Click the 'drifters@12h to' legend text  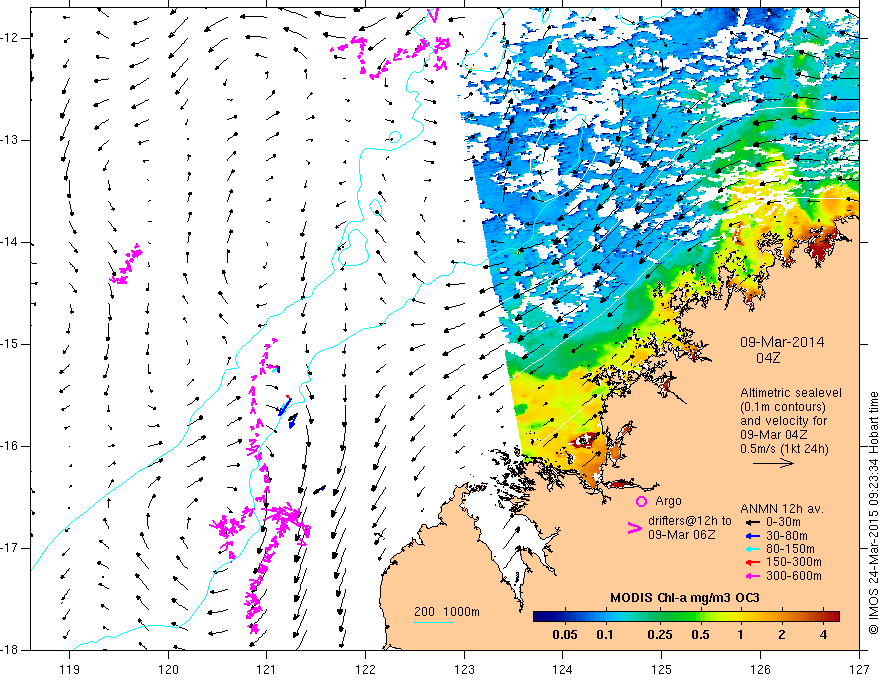pos(690,521)
